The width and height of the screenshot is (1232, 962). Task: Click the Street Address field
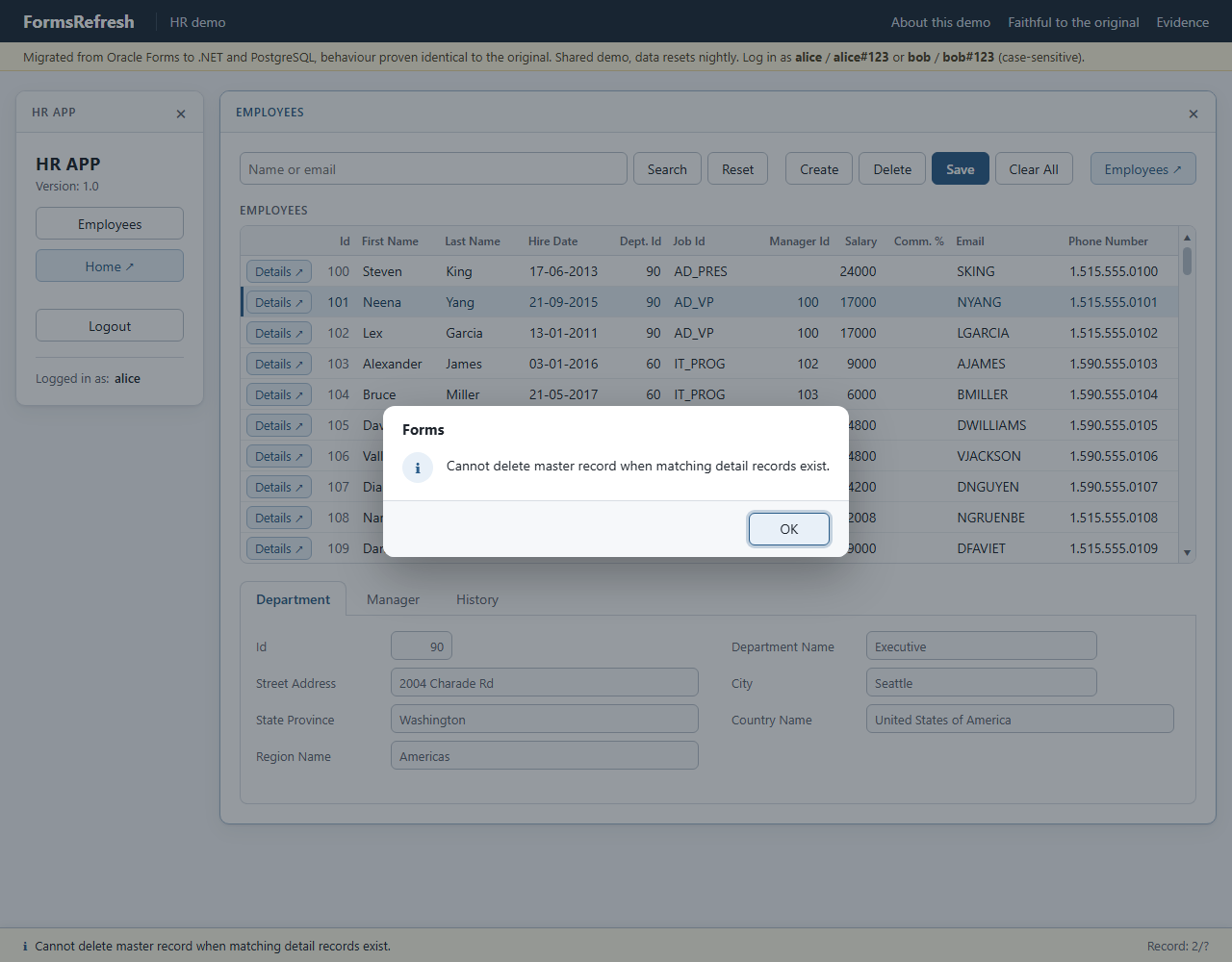[545, 683]
